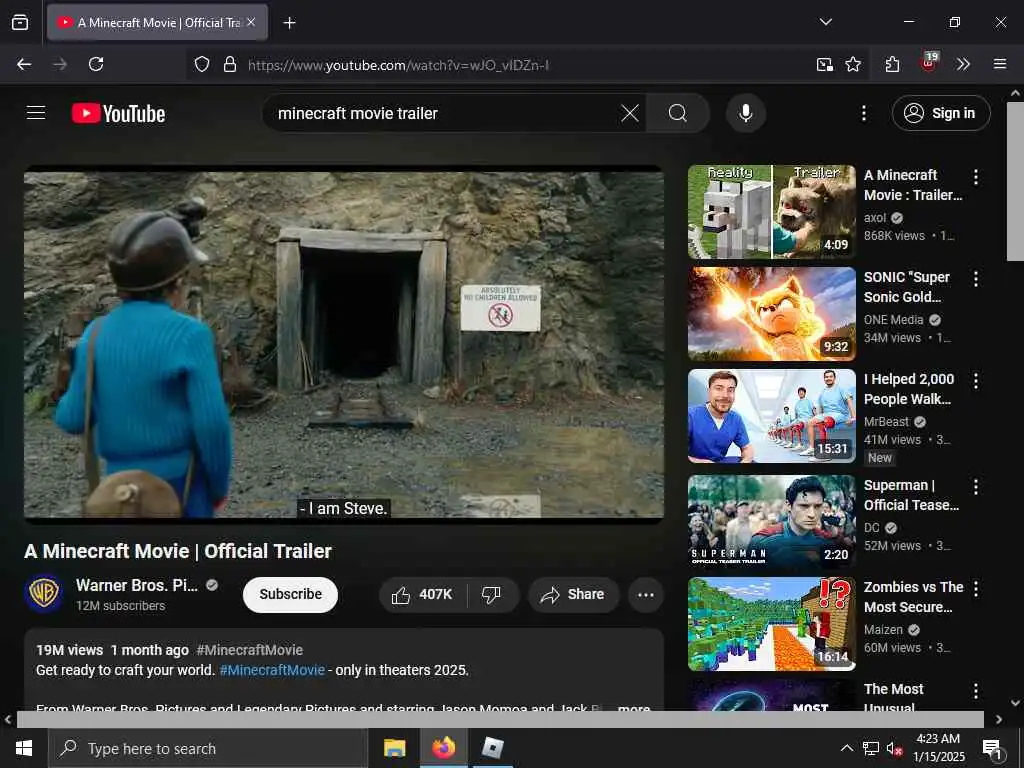Go forward with browser forward arrow
This screenshot has height=768, width=1024.
(60, 64)
